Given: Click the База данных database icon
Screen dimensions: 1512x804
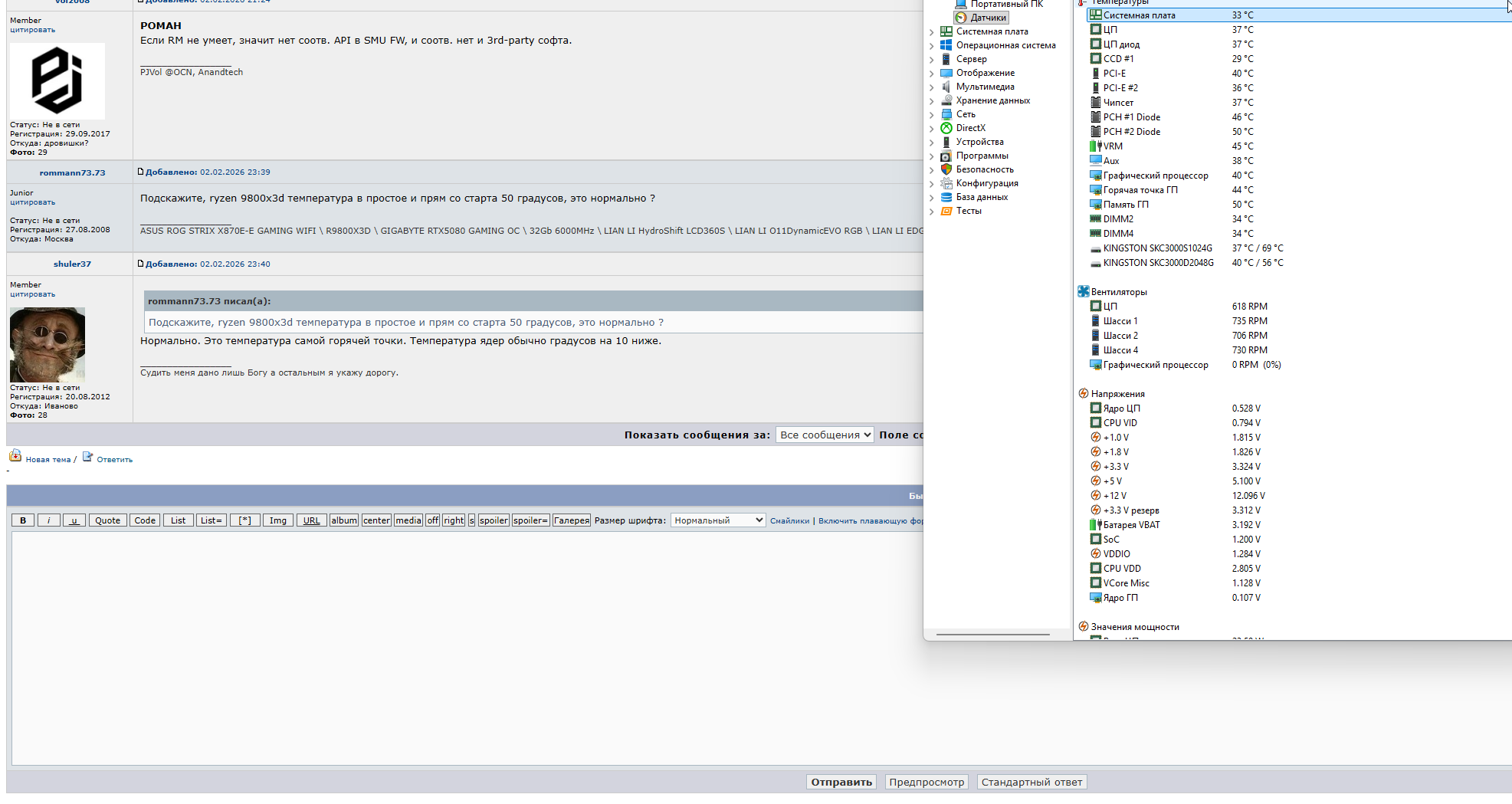Looking at the screenshot, I should pyautogui.click(x=946, y=197).
